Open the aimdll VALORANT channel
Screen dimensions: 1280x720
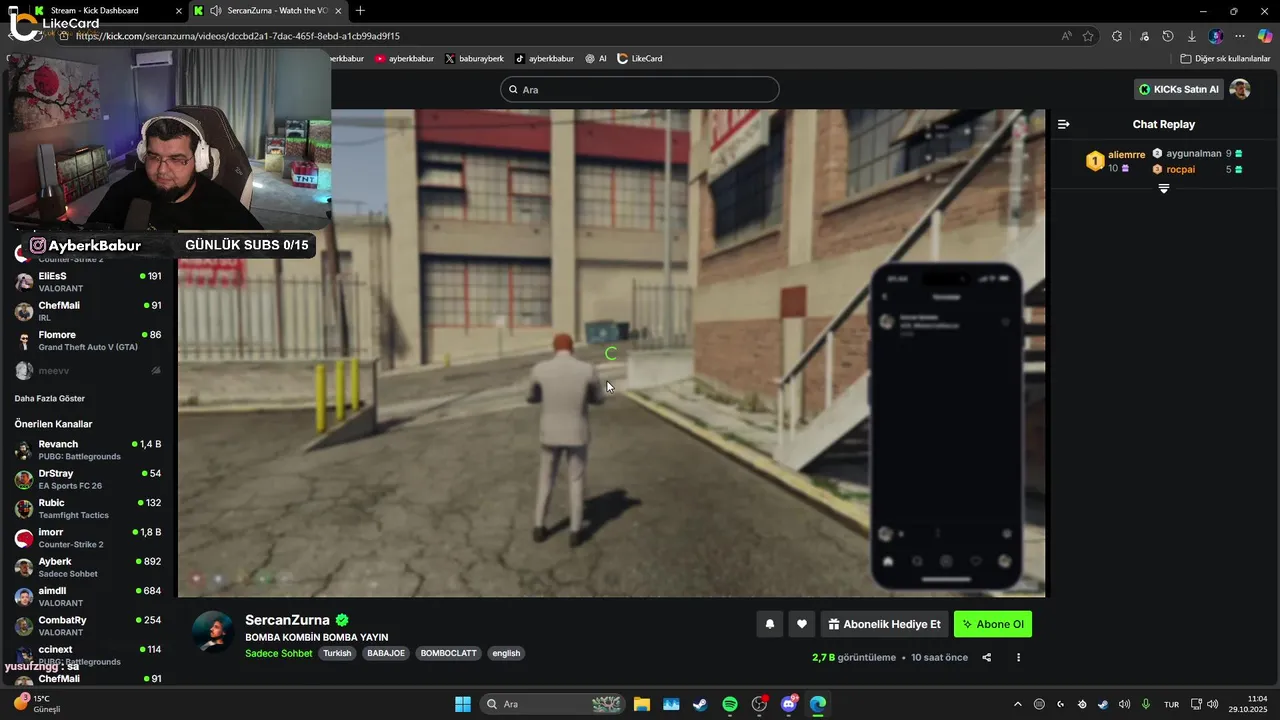click(88, 596)
